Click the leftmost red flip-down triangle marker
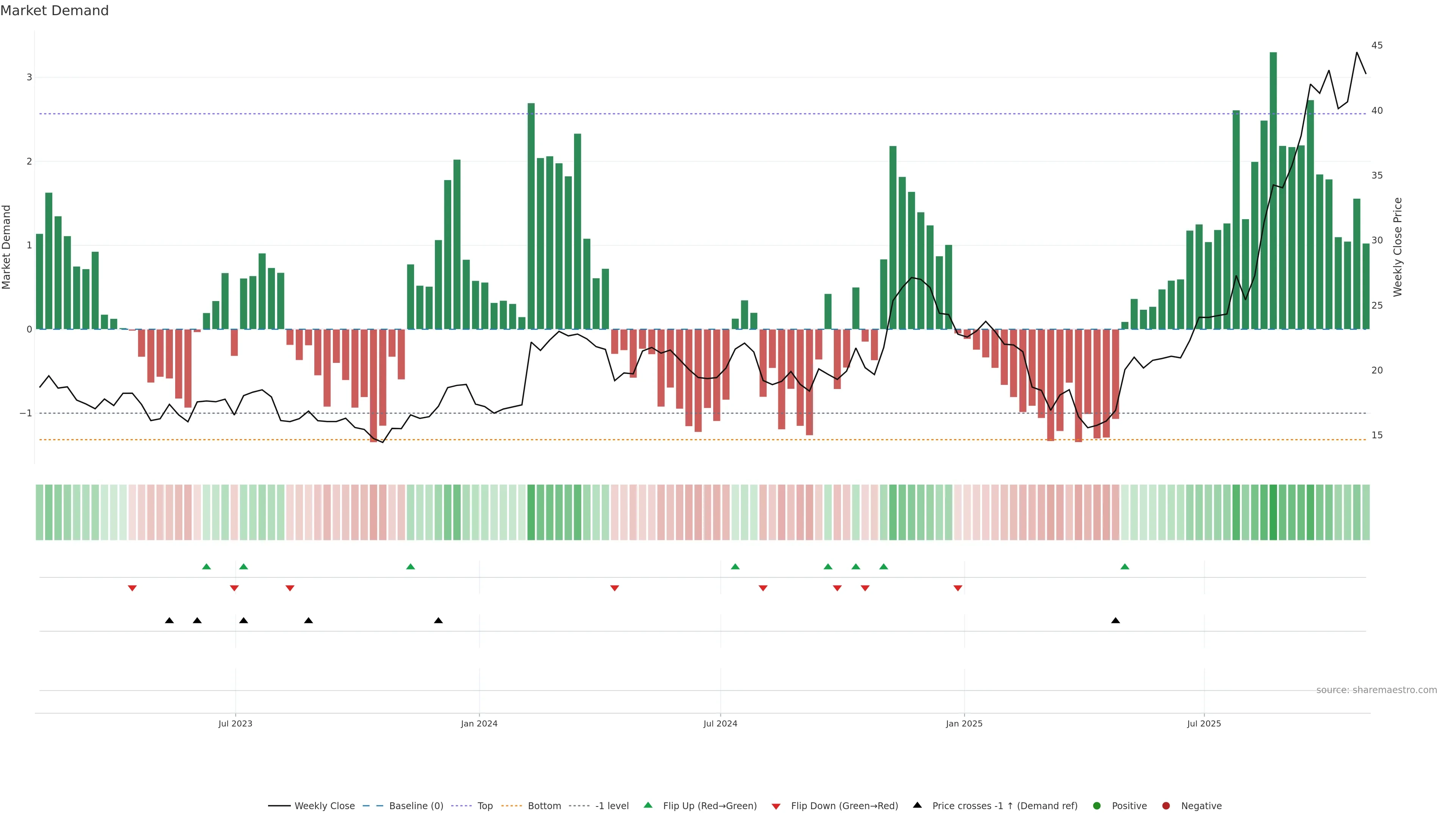The width and height of the screenshot is (1456, 819). tap(132, 588)
